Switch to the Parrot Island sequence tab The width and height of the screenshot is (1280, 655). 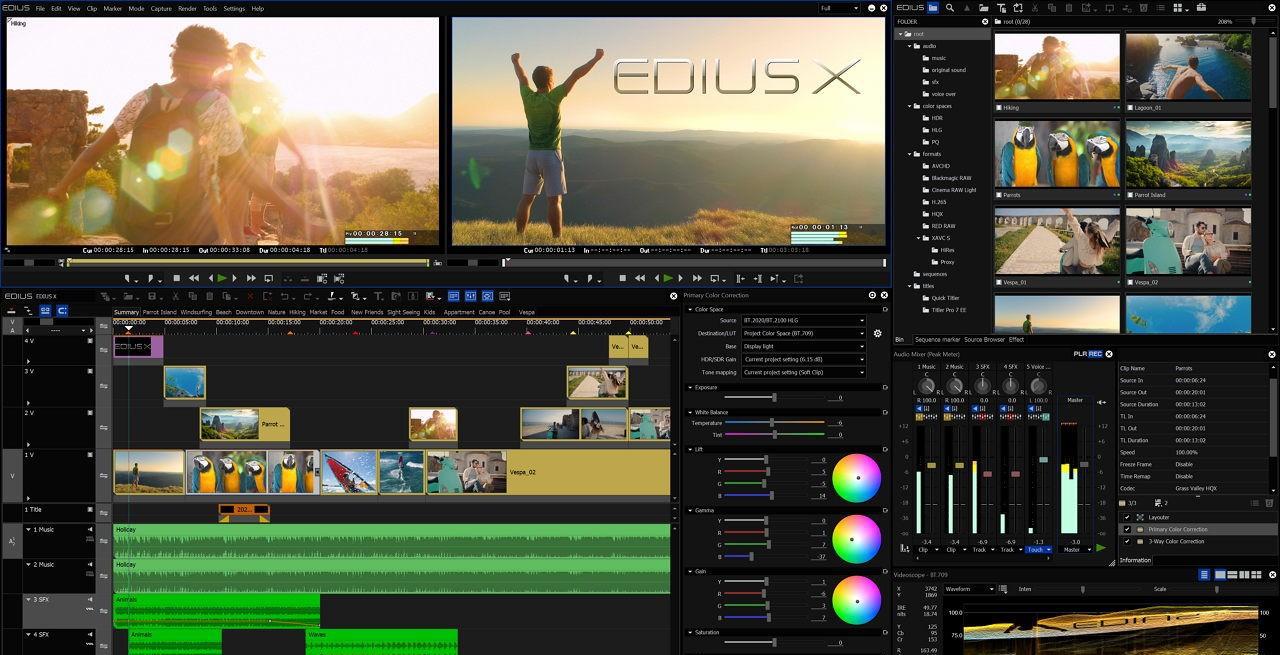coord(160,312)
